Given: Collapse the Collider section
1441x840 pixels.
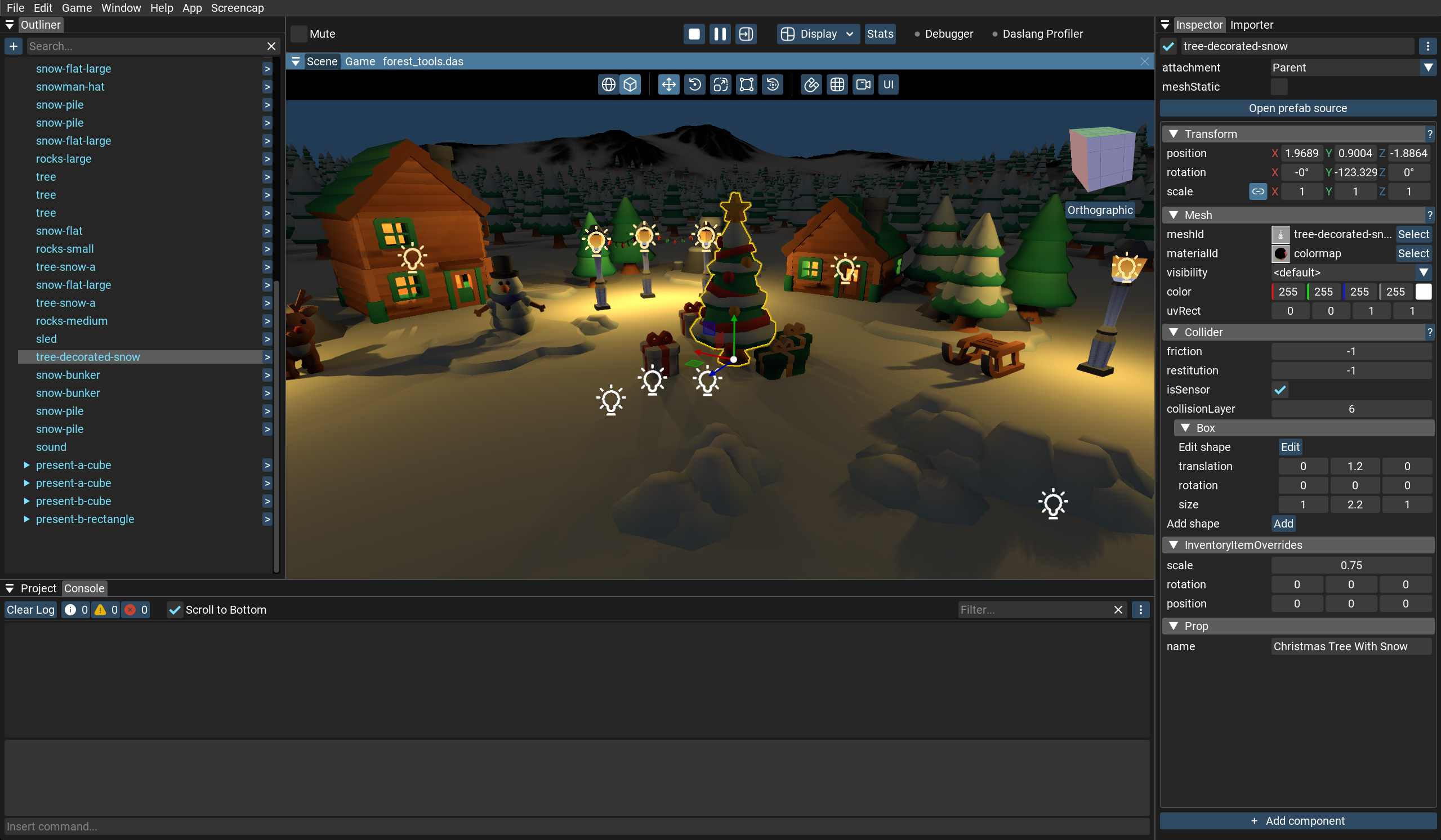Looking at the screenshot, I should pyautogui.click(x=1174, y=332).
